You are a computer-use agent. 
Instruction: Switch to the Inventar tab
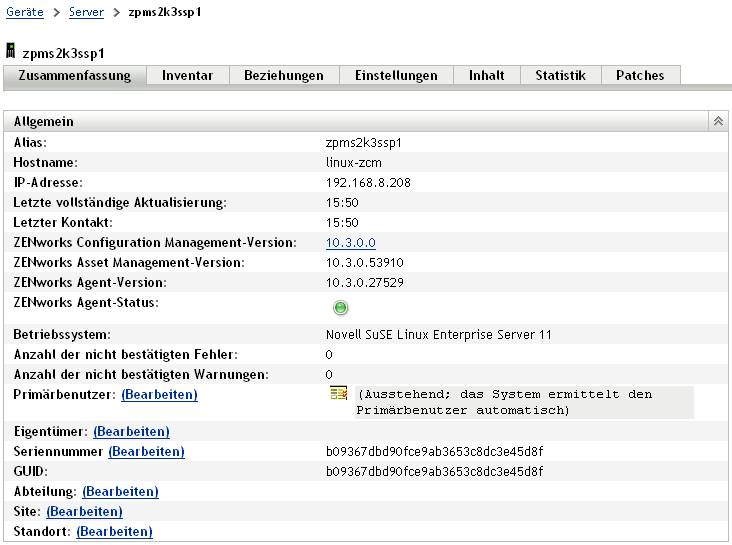click(188, 75)
